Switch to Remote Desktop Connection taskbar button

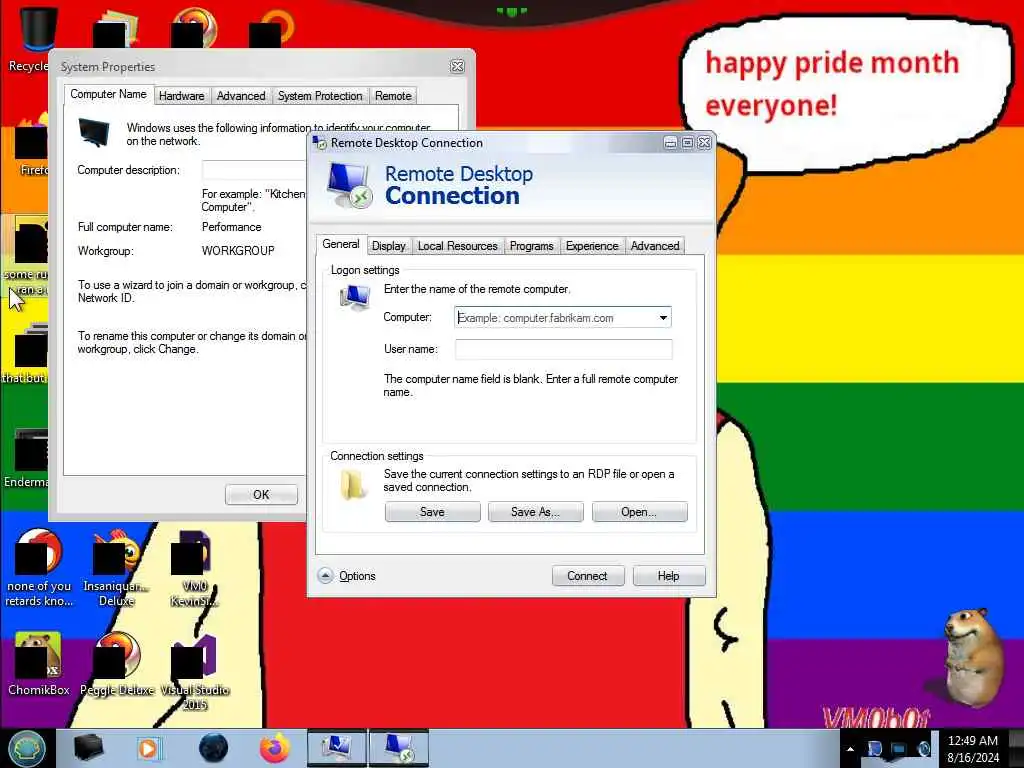coord(399,748)
